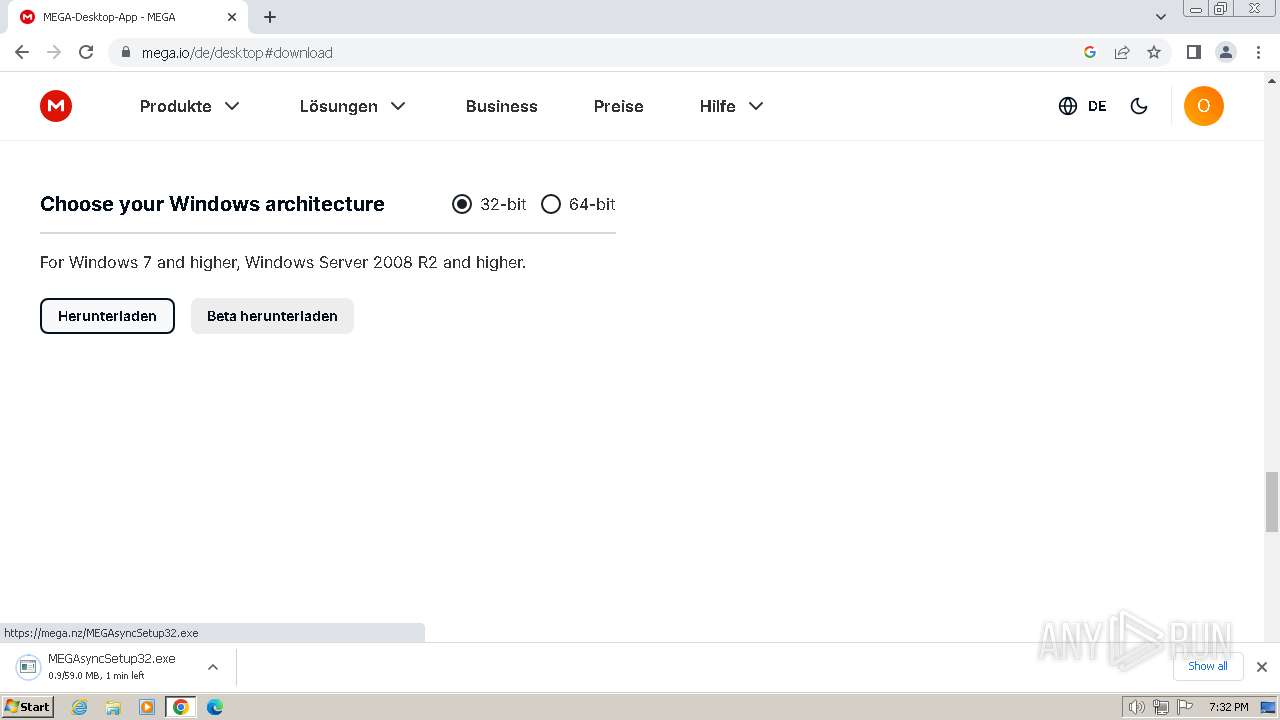Open the tab search dropdown arrow
Image resolution: width=1280 pixels, height=720 pixels.
1161,17
